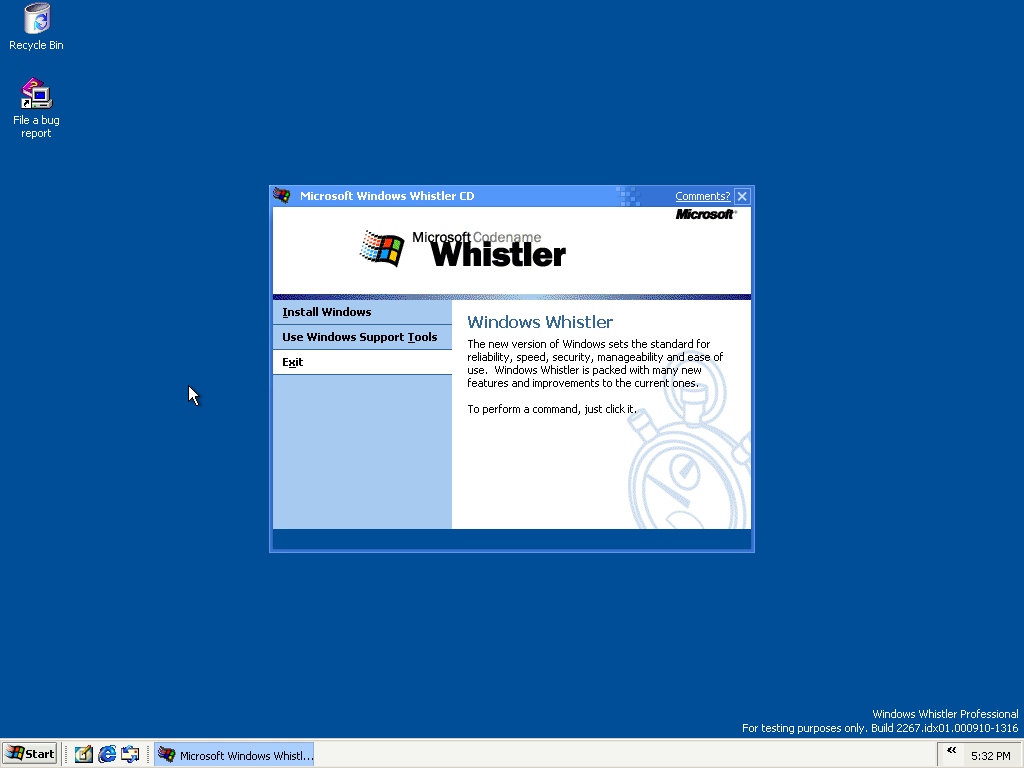Select the File a bug report shortcut
The width and height of the screenshot is (1024, 768).
click(x=37, y=108)
